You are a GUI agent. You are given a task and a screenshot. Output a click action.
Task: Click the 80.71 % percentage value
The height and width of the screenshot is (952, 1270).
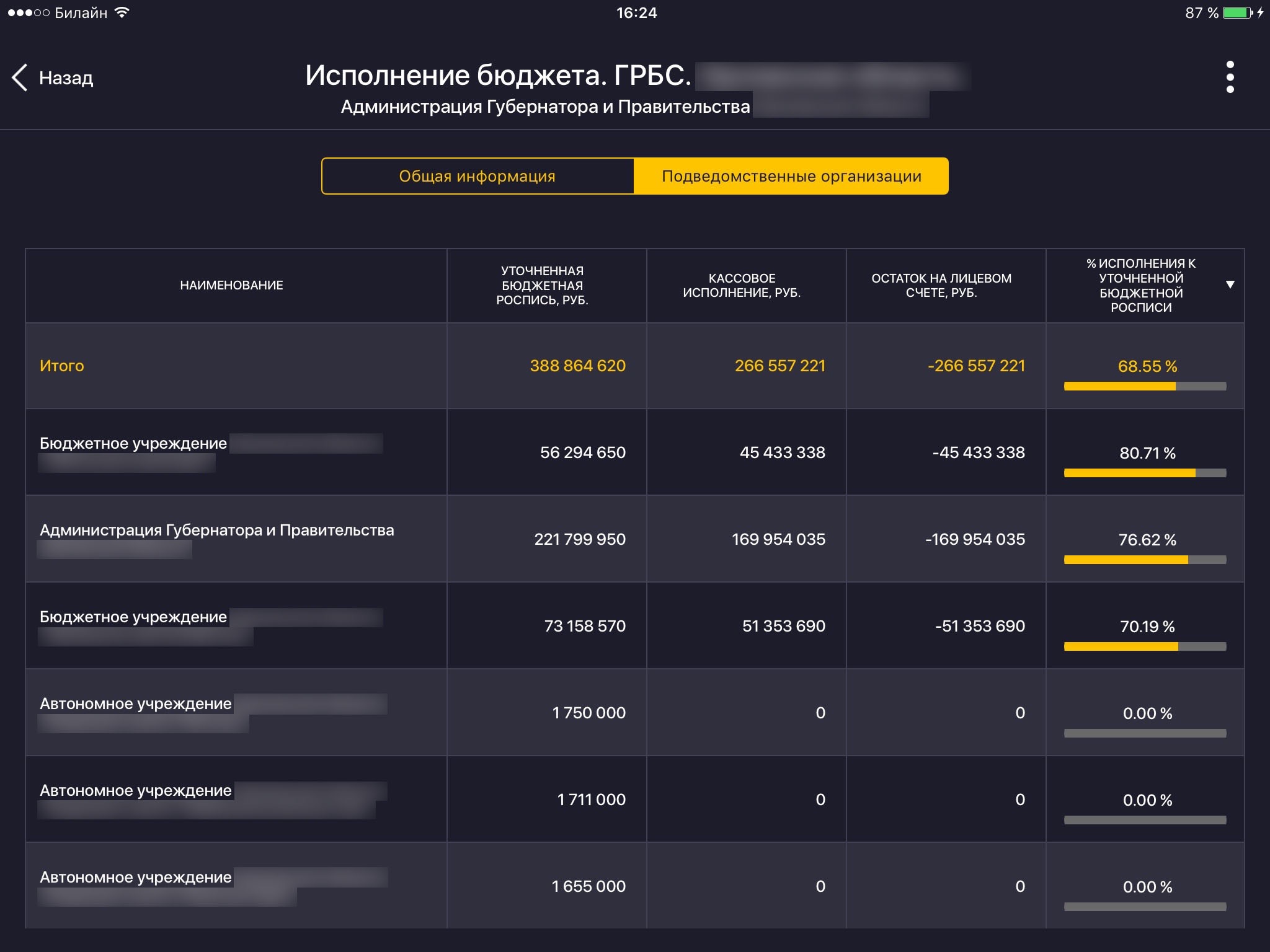tap(1147, 453)
